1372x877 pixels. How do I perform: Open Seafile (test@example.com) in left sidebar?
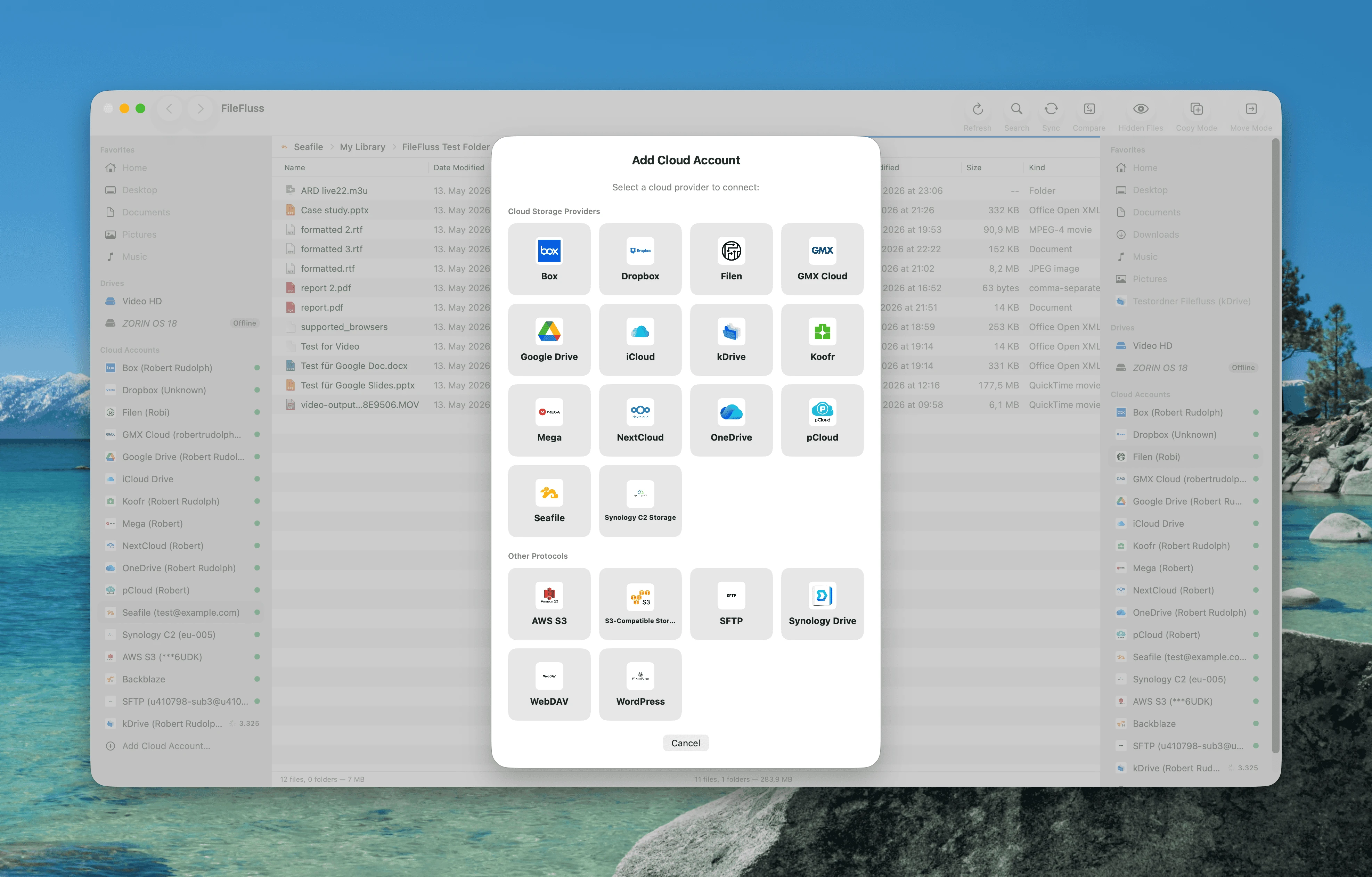pyautogui.click(x=180, y=613)
